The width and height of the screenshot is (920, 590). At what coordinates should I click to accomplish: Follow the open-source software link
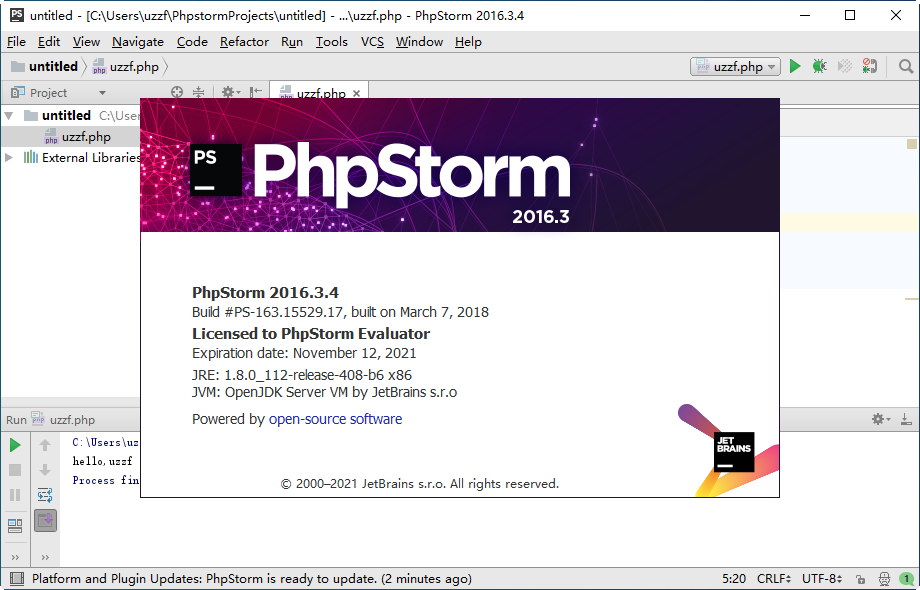335,419
